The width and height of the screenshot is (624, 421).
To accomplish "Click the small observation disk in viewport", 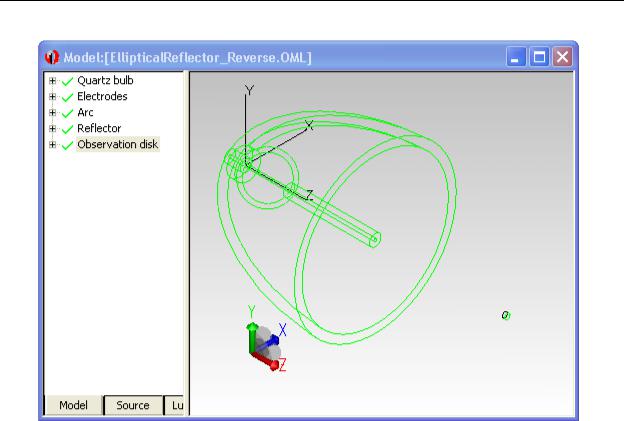I will [505, 316].
